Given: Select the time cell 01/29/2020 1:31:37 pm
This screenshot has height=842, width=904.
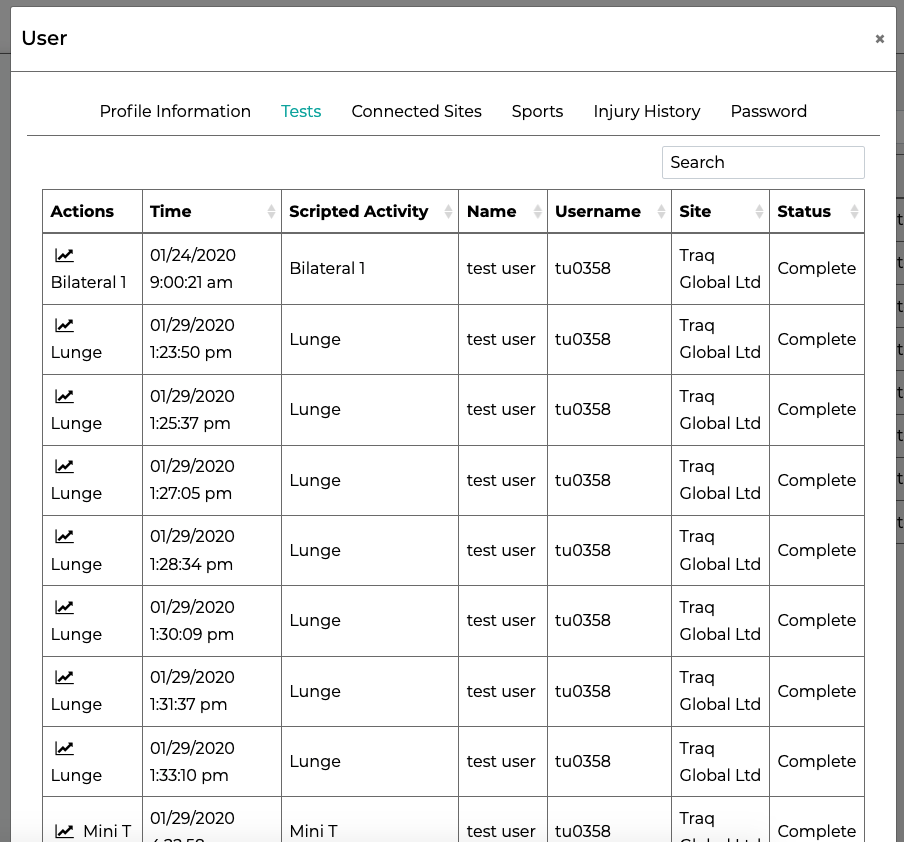Looking at the screenshot, I should (x=212, y=691).
